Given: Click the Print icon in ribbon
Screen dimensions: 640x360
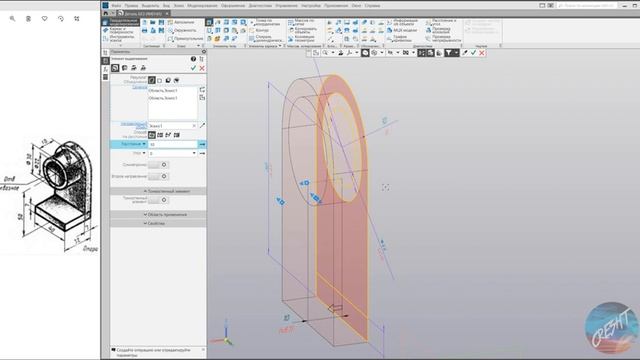Looking at the screenshot, I should tap(144, 31).
